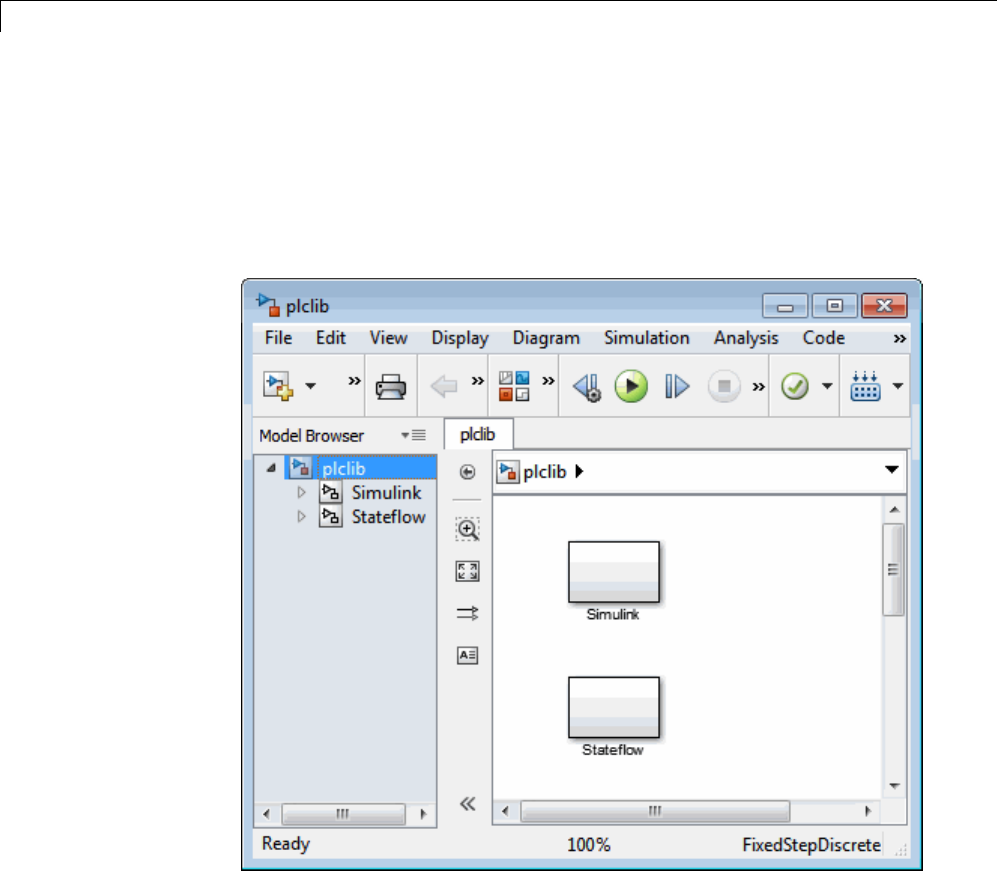Open the checkmark advisor dropdown arrow
Screen dimensions: 997x871
pyautogui.click(x=827, y=386)
